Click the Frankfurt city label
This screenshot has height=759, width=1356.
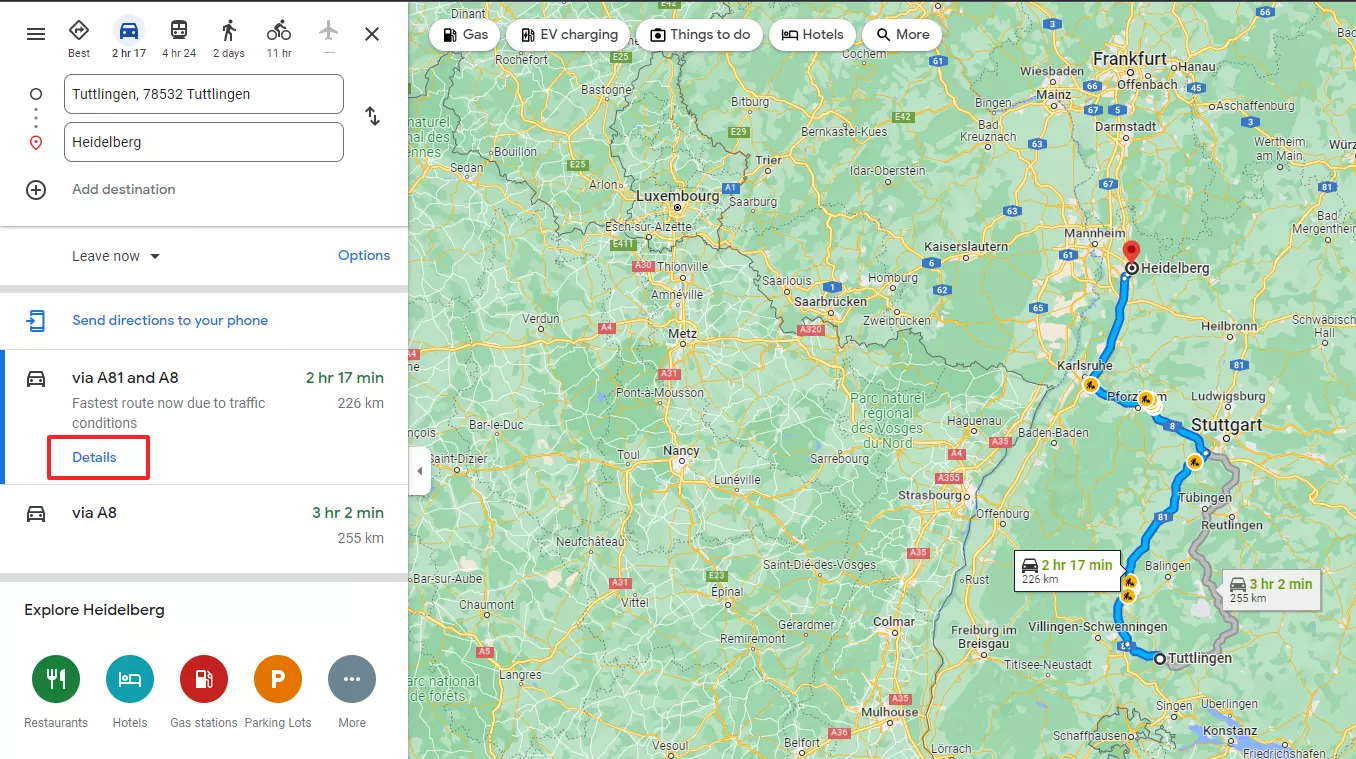1130,59
